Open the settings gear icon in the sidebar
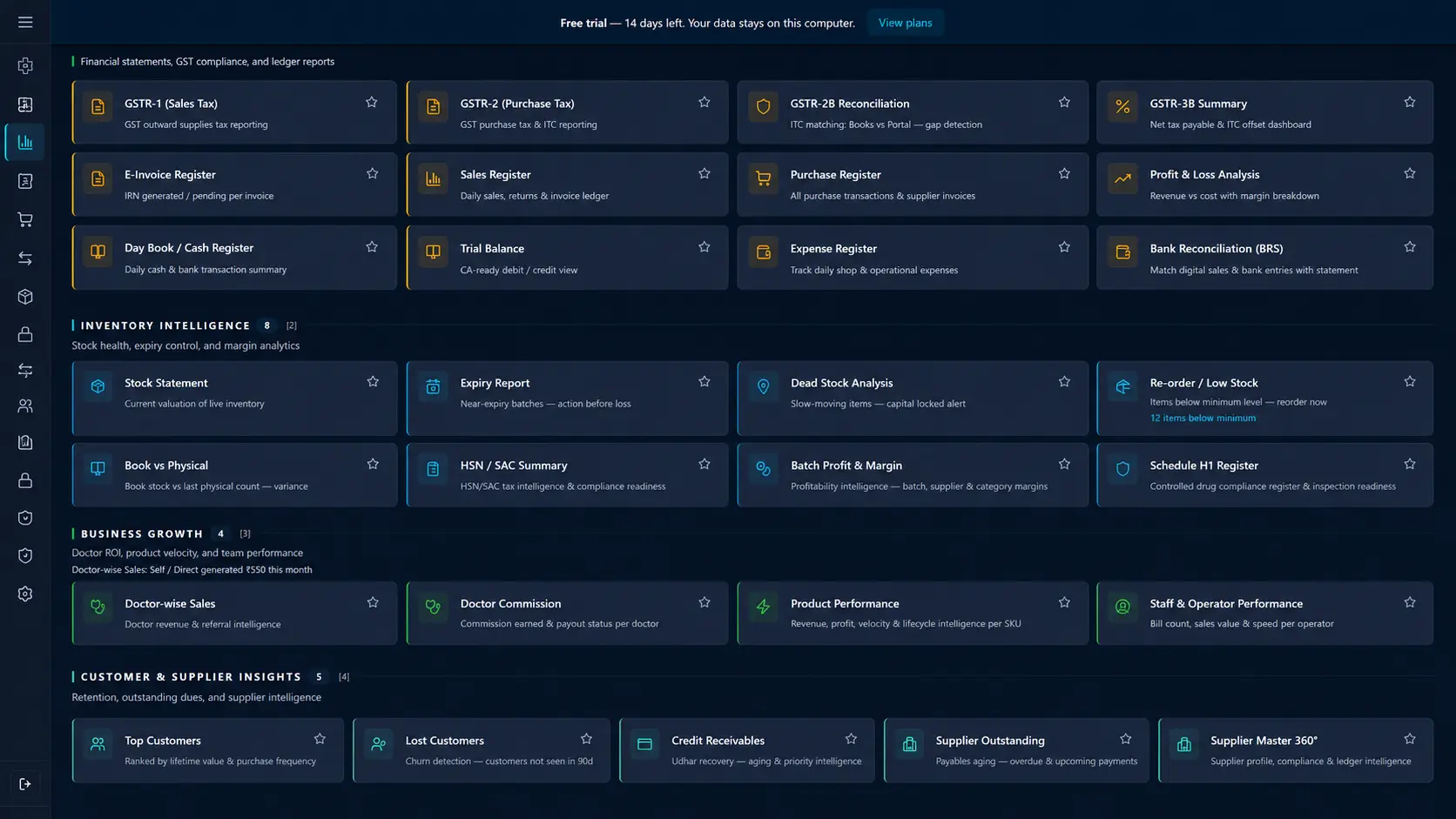 25,594
